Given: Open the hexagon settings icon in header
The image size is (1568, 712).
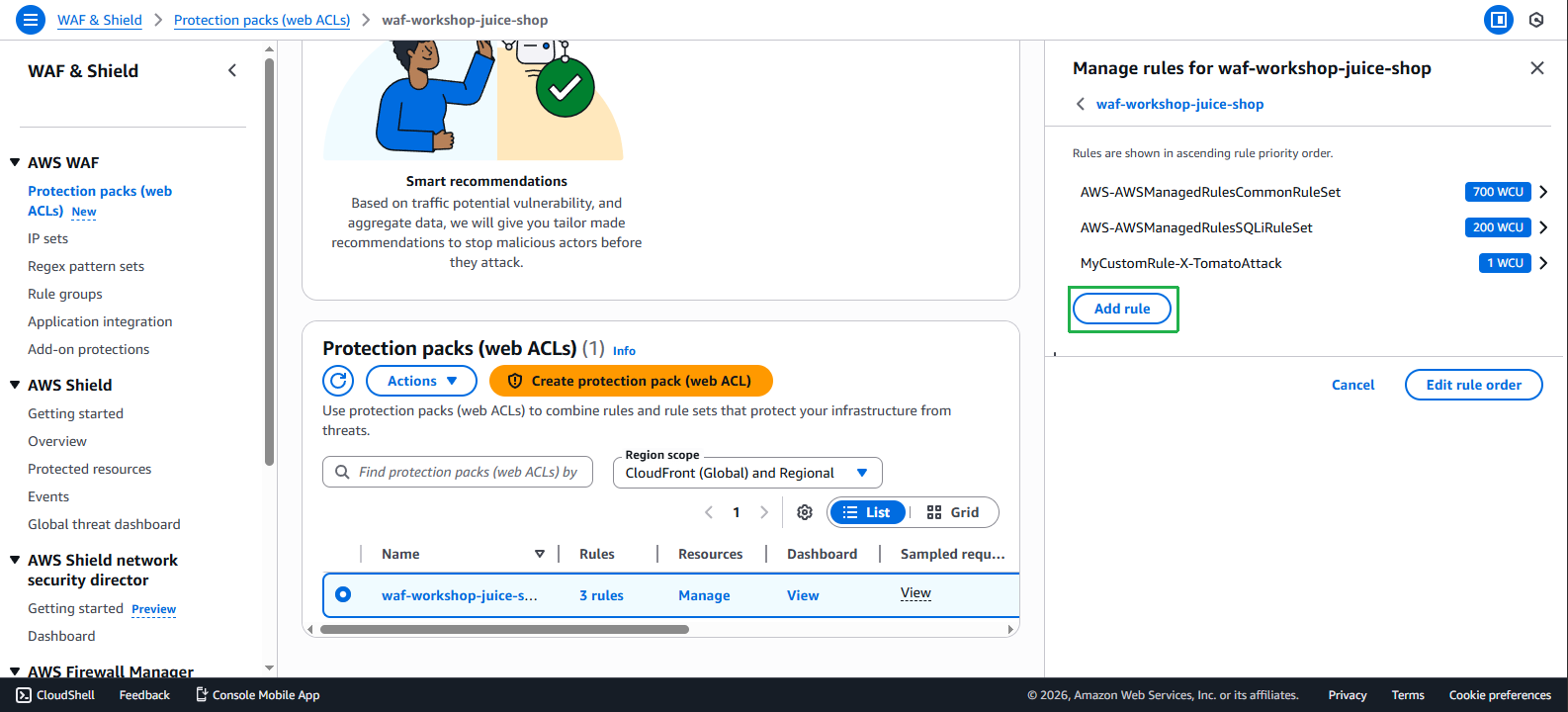Looking at the screenshot, I should pos(1536,20).
